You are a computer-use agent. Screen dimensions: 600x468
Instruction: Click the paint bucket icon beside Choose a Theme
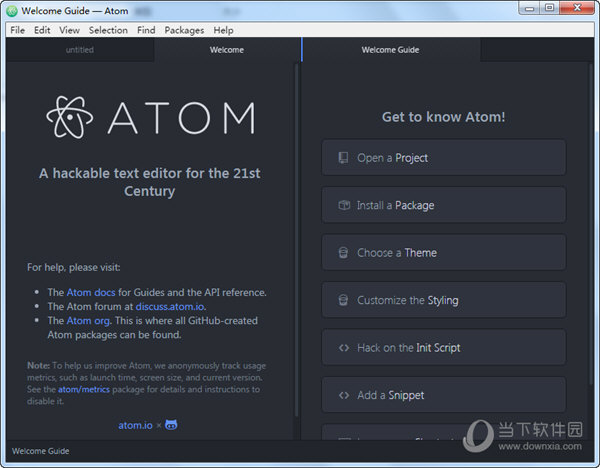pyautogui.click(x=343, y=253)
